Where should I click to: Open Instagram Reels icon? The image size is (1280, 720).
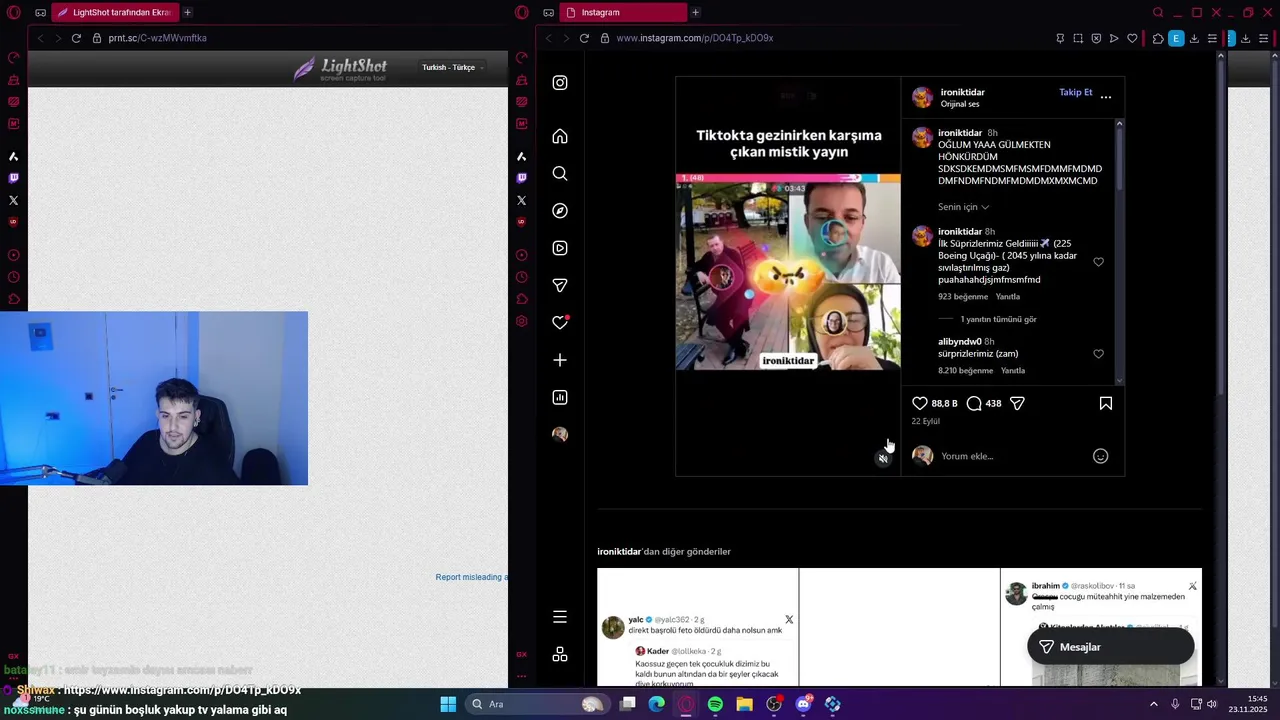pyautogui.click(x=560, y=248)
